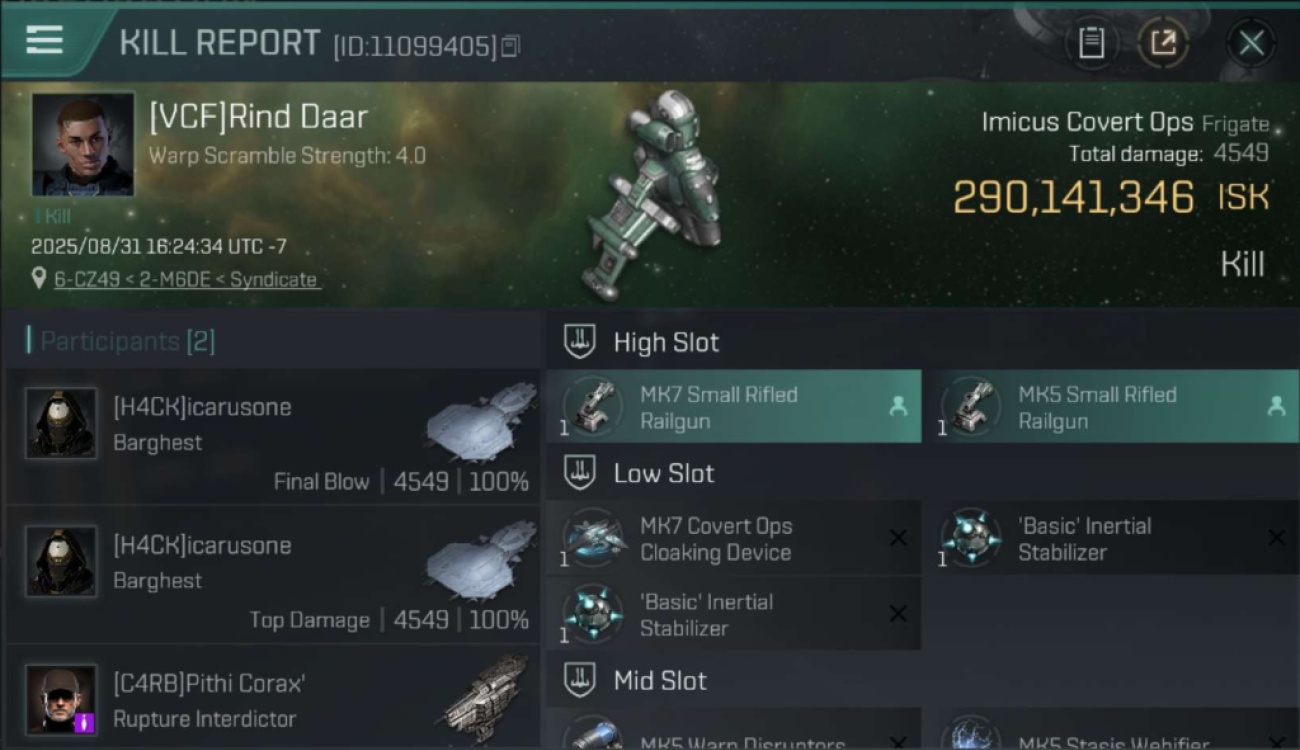Click the X beside the lower Inertial Stabilizer
Viewport: 1300px width, 750px height.
pos(898,614)
